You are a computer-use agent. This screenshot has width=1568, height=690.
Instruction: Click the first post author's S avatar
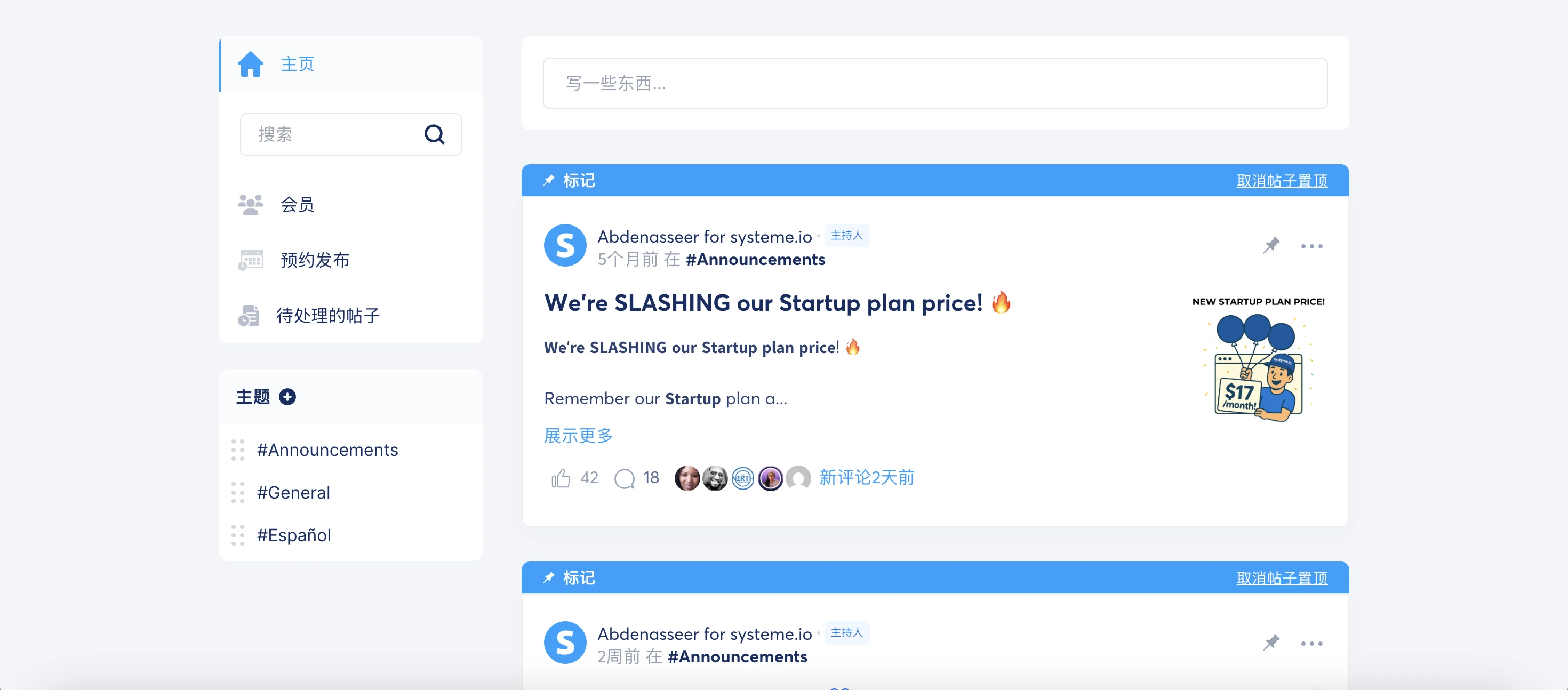564,246
